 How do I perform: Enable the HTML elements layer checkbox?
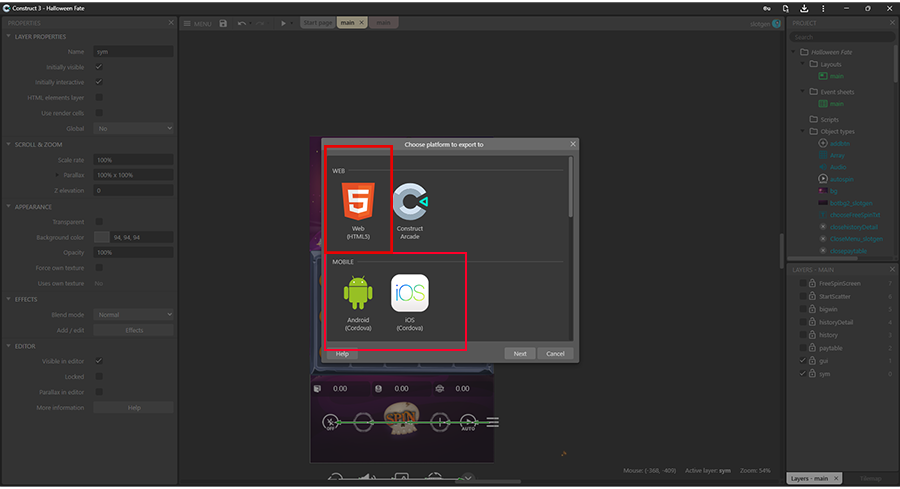[x=98, y=97]
